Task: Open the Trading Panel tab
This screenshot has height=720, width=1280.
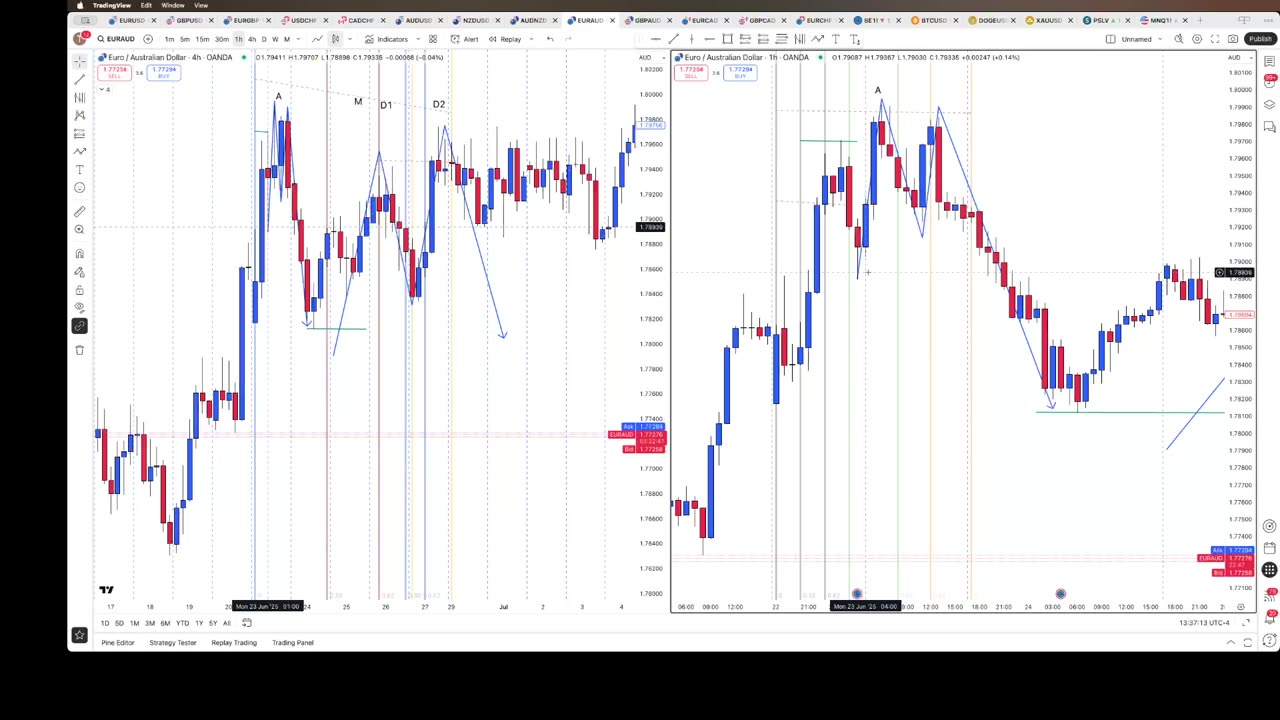Action: pos(293,643)
